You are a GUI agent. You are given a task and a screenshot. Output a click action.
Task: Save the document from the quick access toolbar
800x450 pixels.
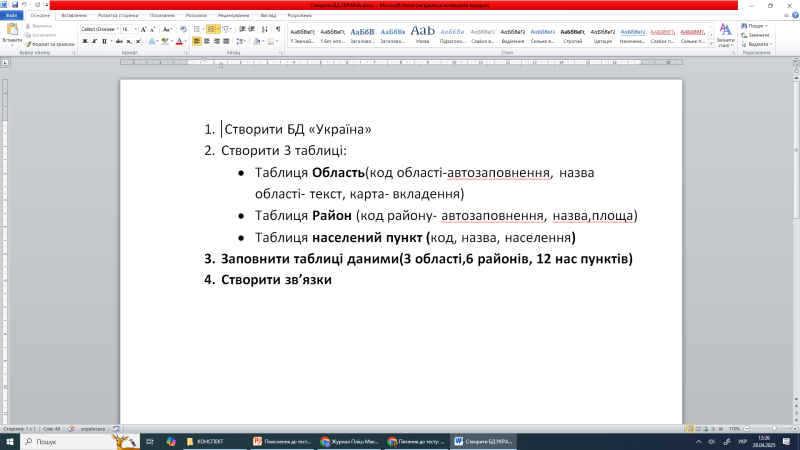[15, 5]
